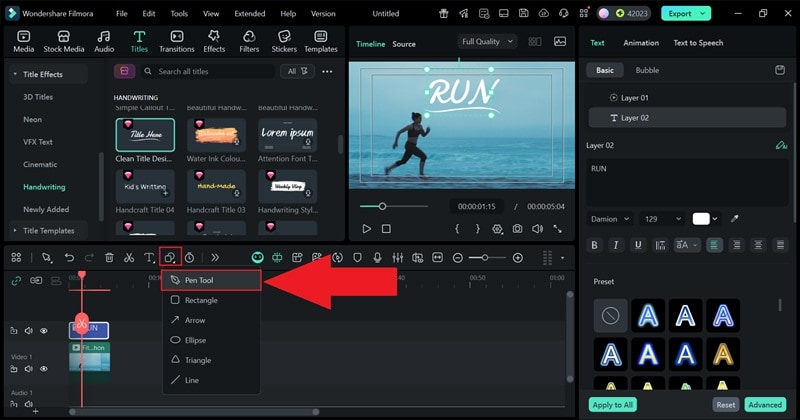The width and height of the screenshot is (800, 420).
Task: Click the timeline zoom slider
Action: coord(485,258)
